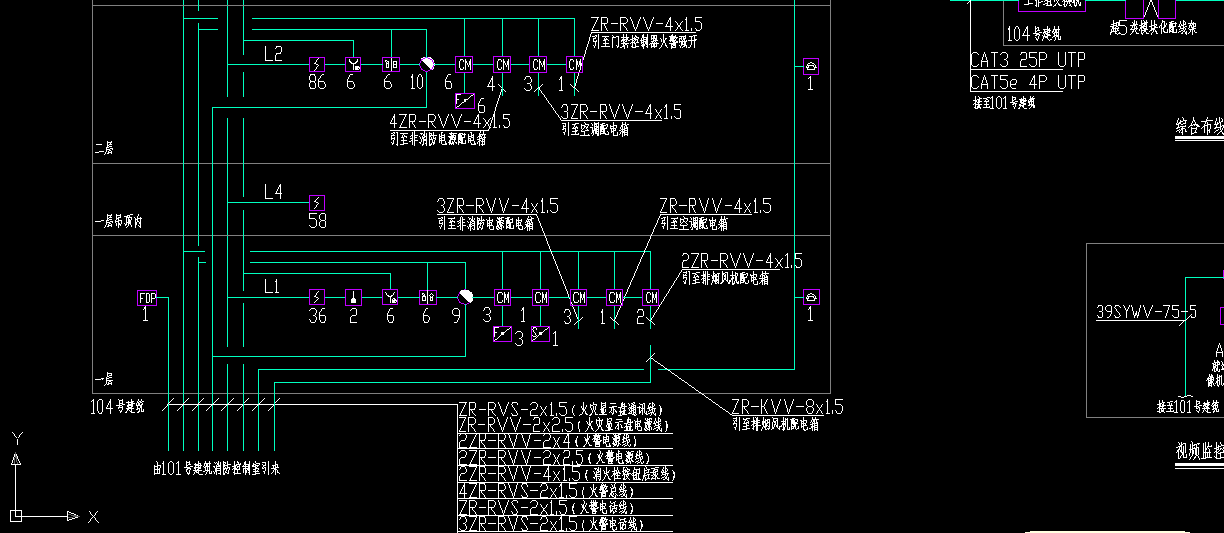The image size is (1224, 533).
Task: Select the 104号建筑 building label
Action: 118,407
